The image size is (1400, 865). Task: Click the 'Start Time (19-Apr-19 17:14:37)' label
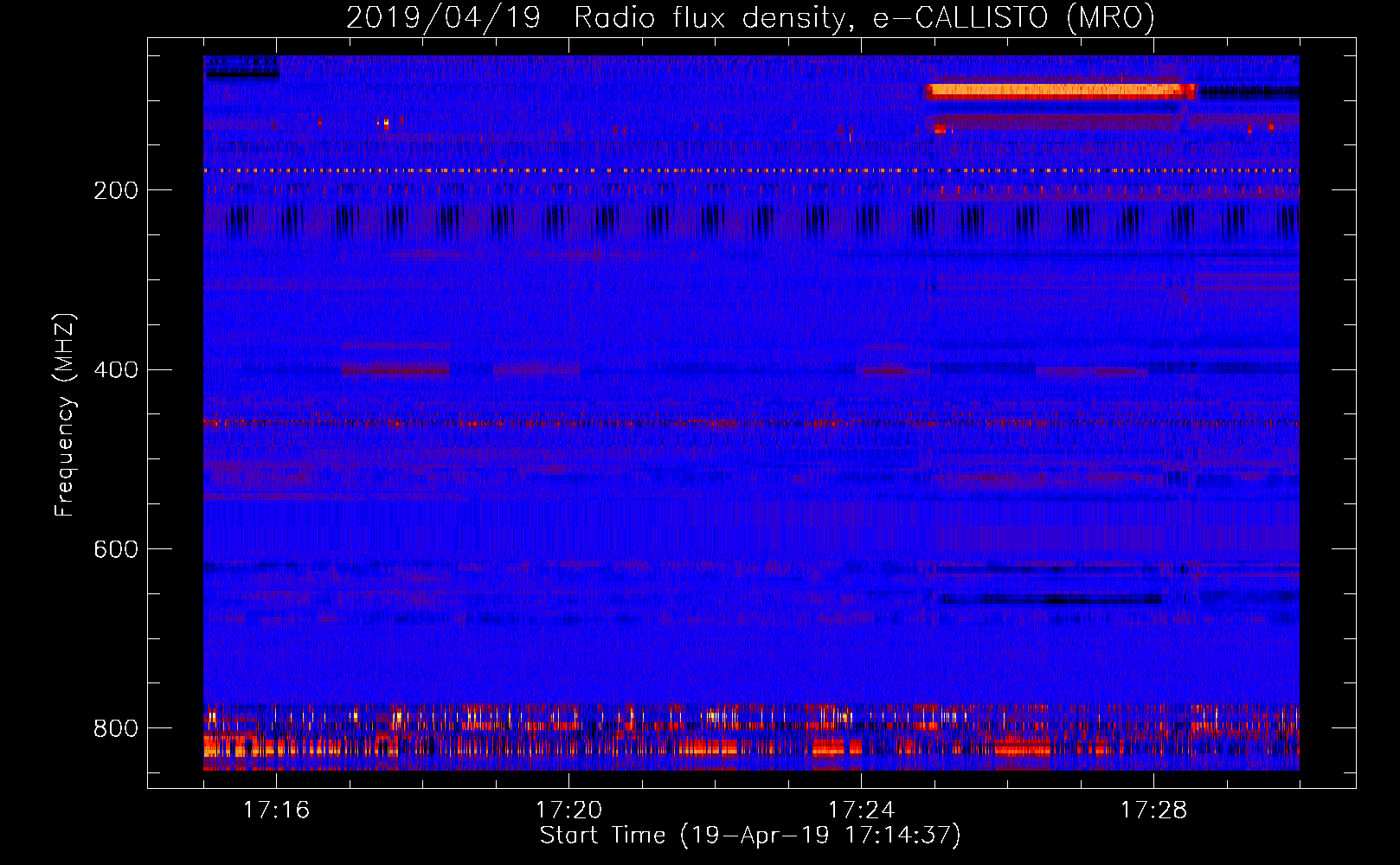[750, 836]
